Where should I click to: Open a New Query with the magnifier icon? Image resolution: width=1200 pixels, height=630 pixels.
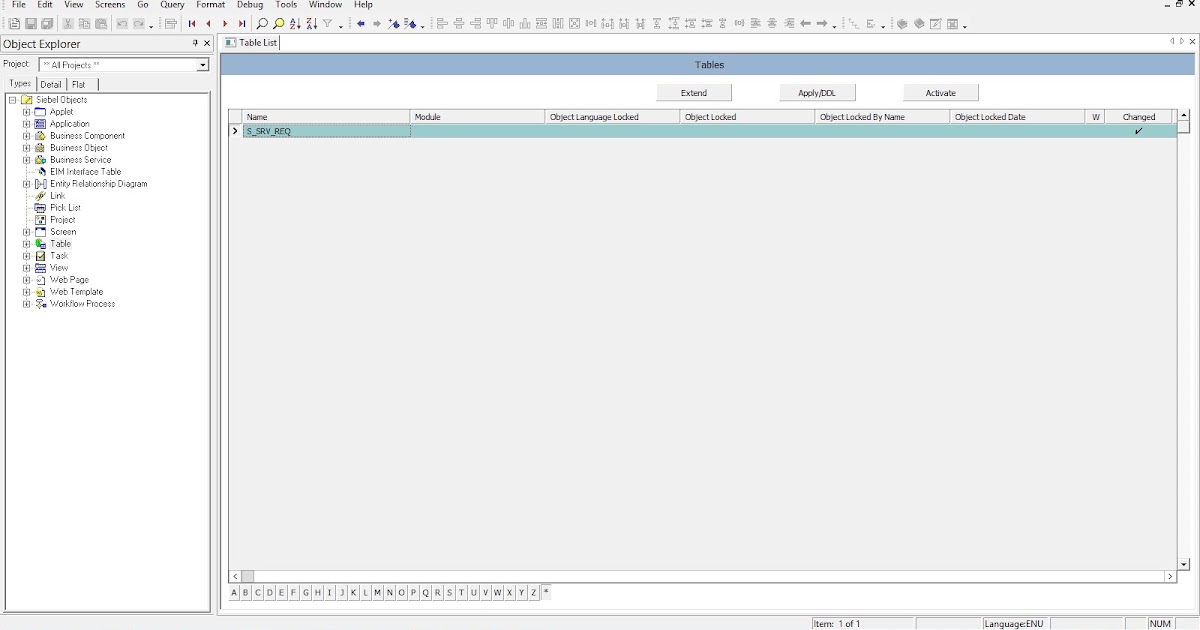262,23
